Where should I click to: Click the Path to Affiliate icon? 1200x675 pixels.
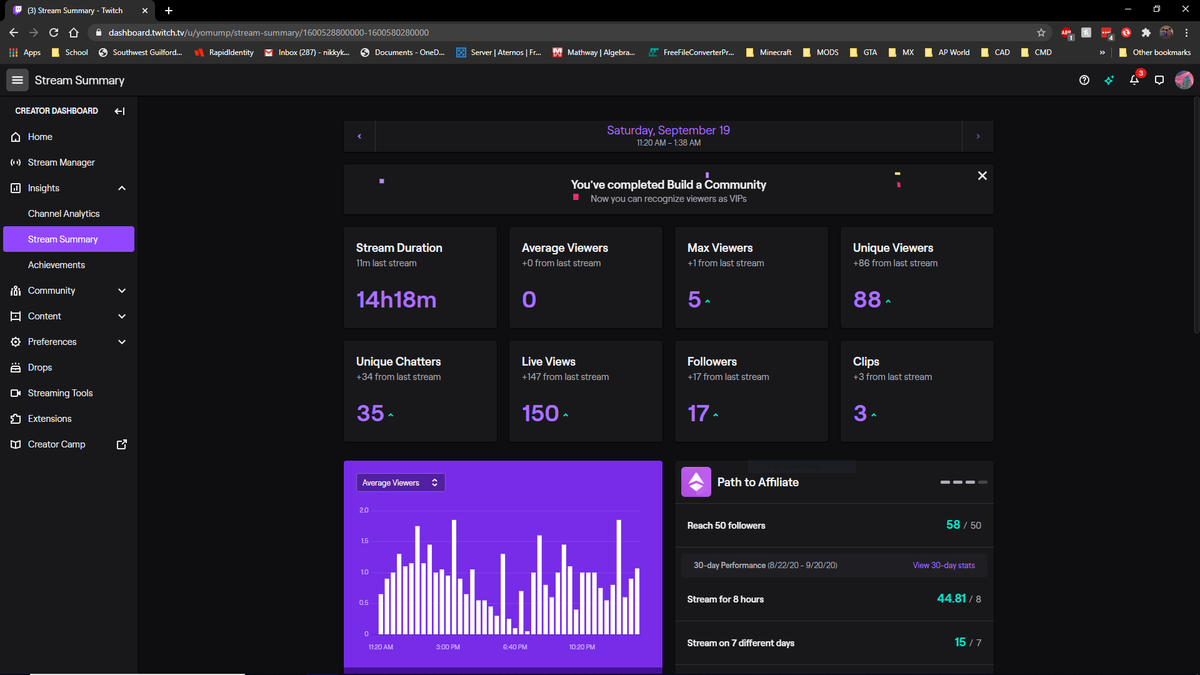696,482
